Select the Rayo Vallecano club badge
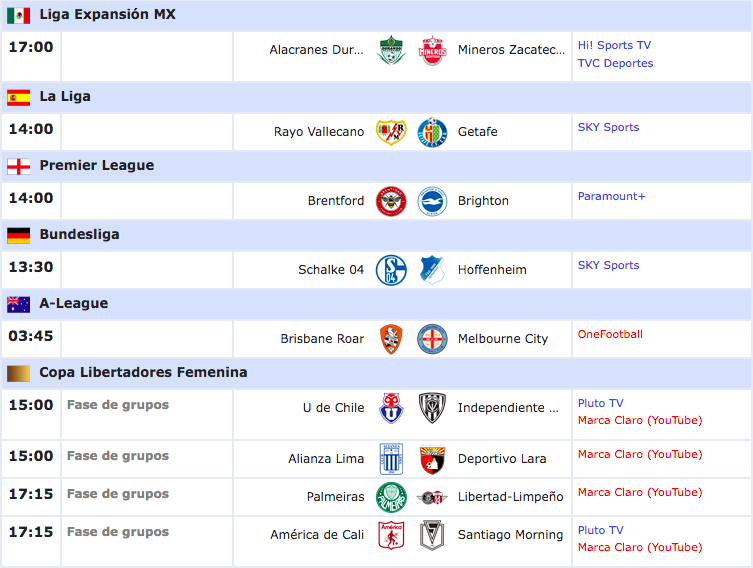753x568 pixels. 391,132
